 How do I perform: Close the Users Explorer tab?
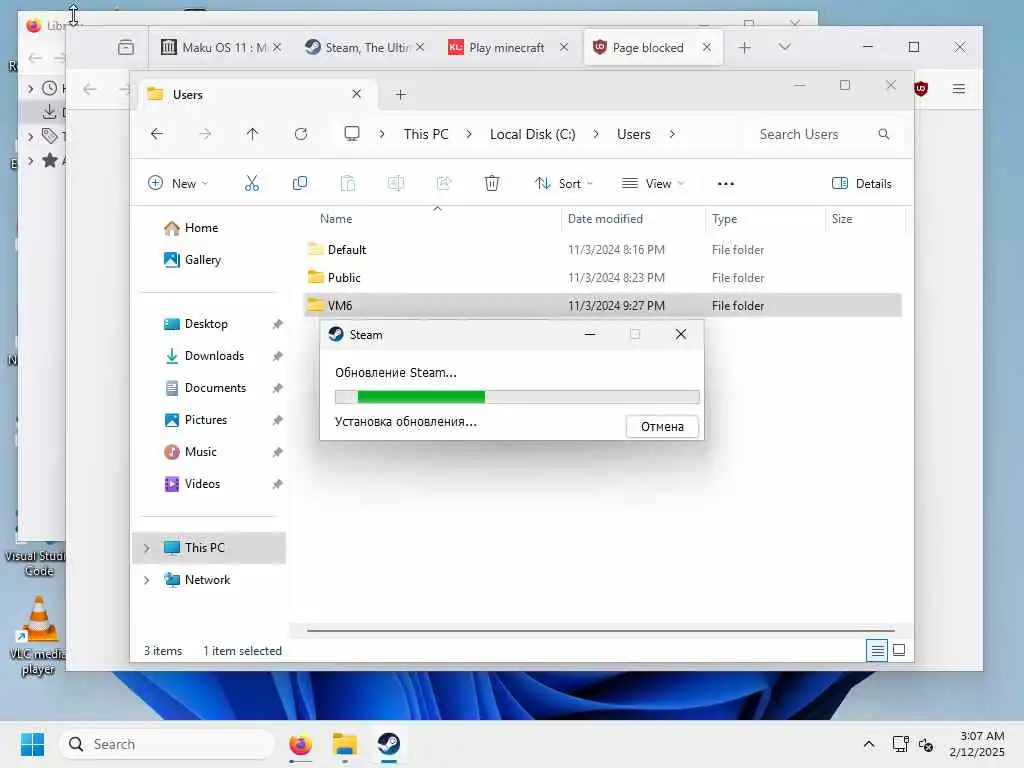pos(357,94)
